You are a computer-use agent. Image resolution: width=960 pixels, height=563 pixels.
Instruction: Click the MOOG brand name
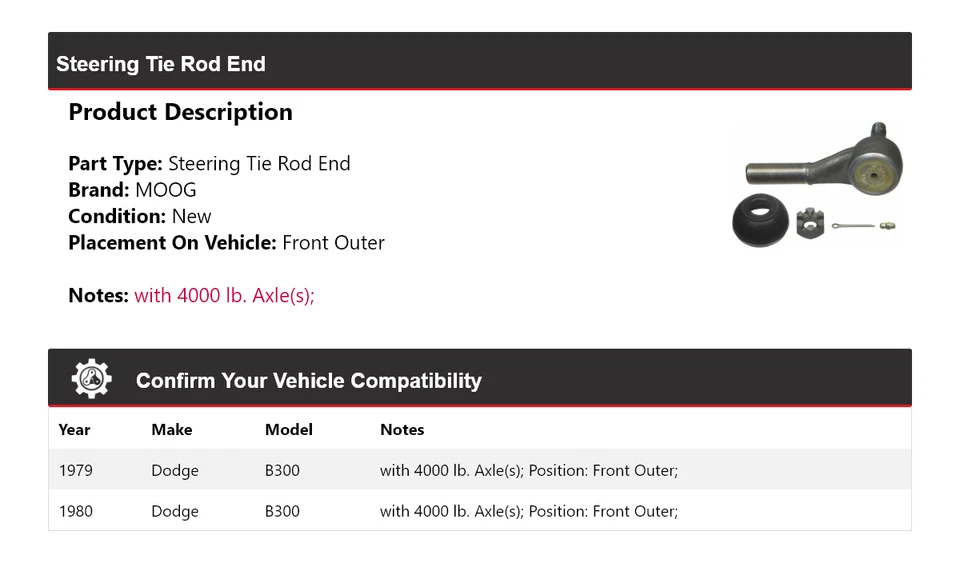pos(166,190)
